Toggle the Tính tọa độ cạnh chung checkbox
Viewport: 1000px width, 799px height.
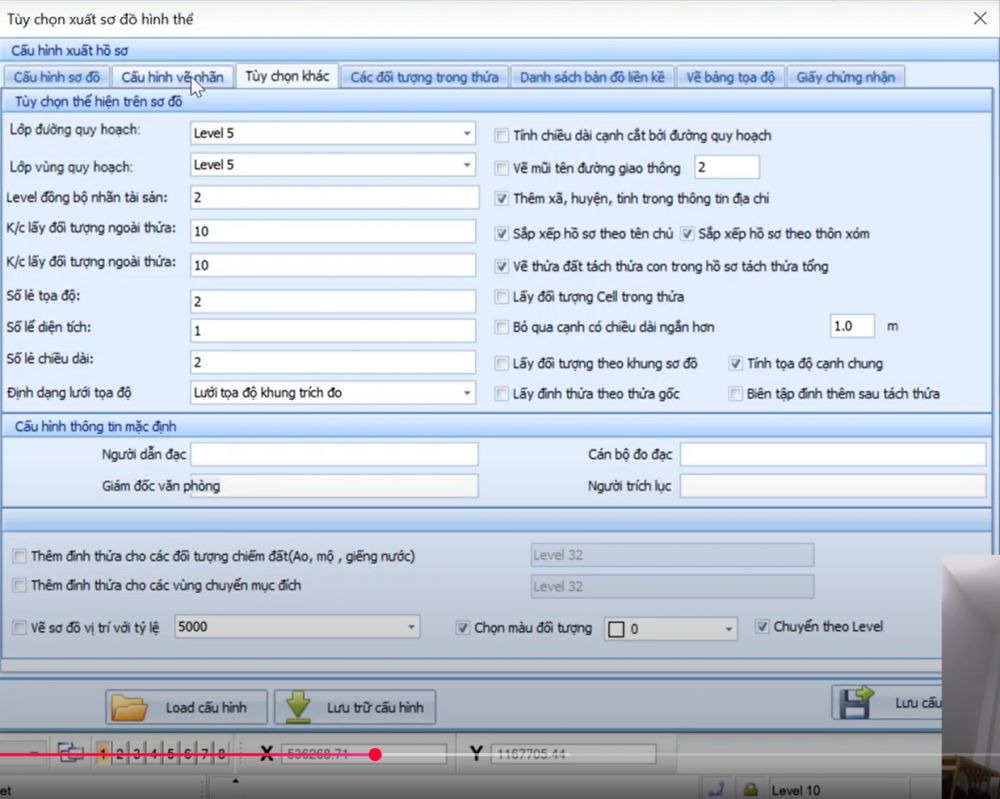(736, 363)
